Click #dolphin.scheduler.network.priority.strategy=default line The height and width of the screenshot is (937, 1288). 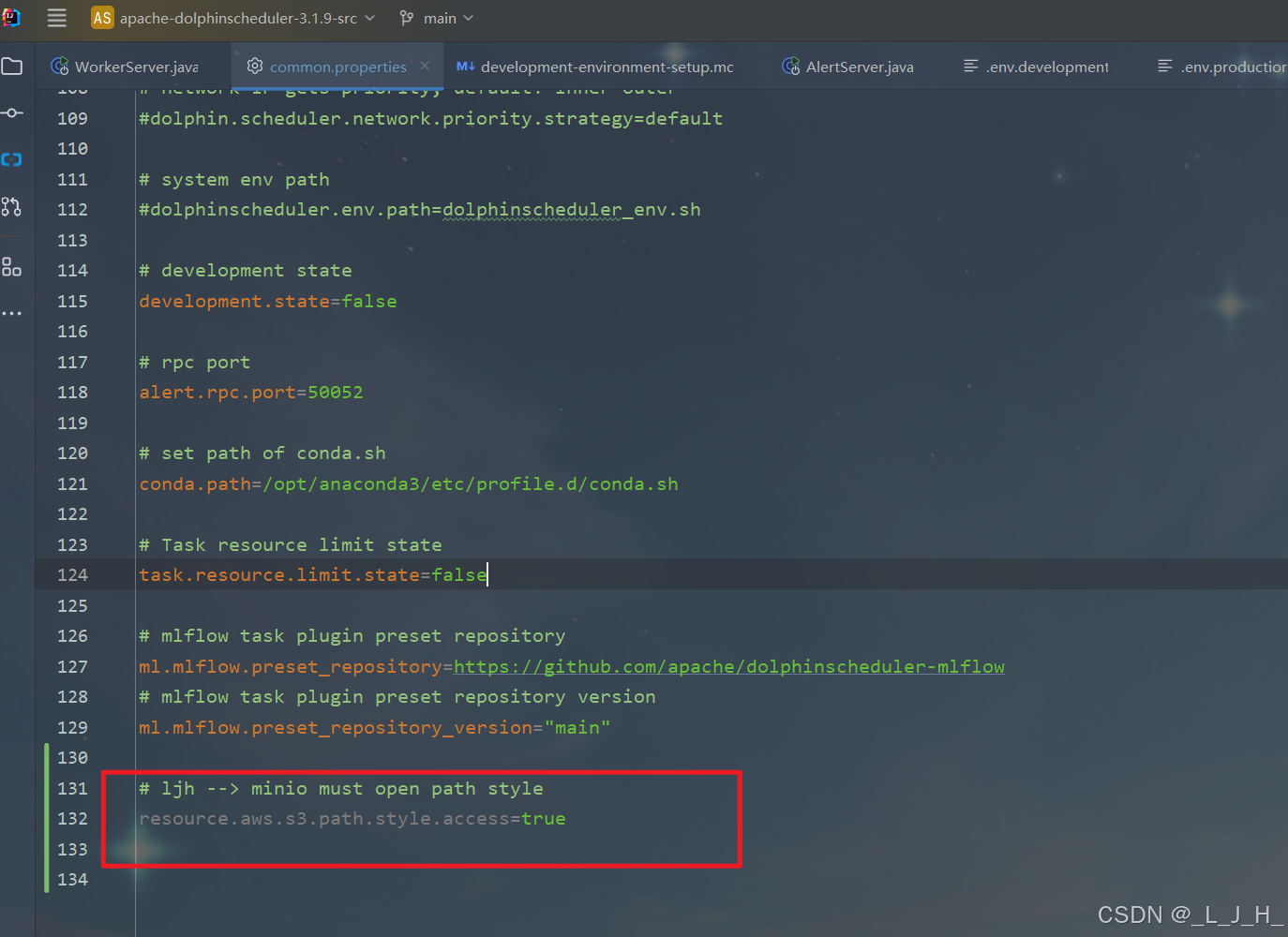coord(431,119)
